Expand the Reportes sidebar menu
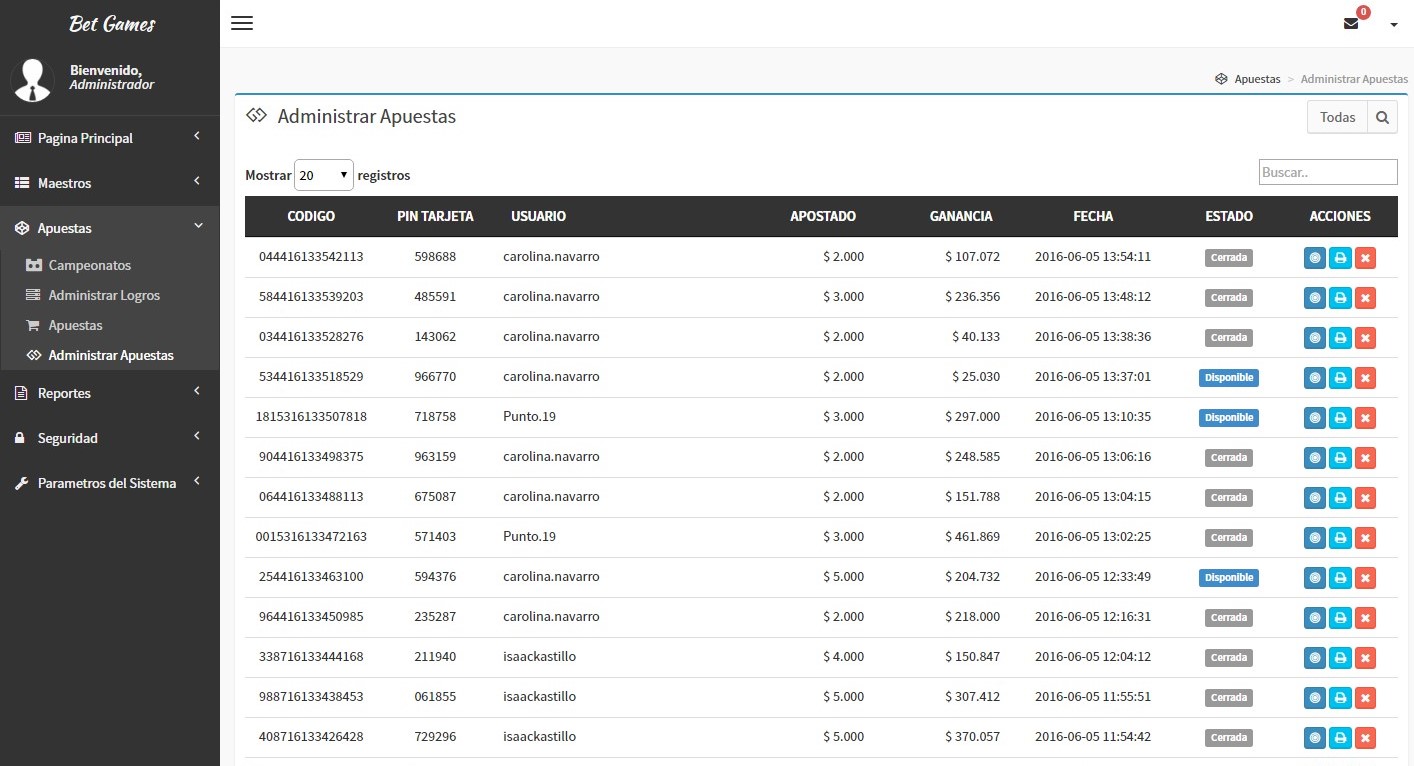The image size is (1414, 766). pos(110,393)
